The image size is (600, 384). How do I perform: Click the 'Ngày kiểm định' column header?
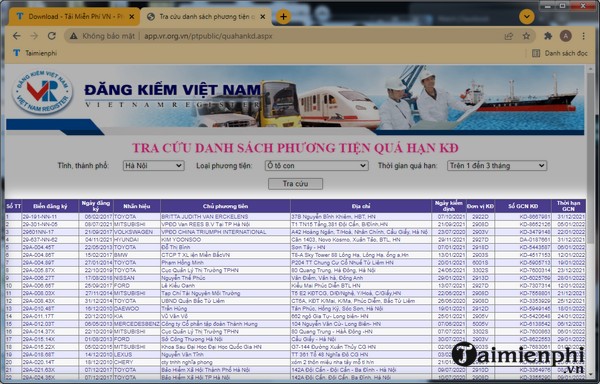pyautogui.click(x=448, y=206)
